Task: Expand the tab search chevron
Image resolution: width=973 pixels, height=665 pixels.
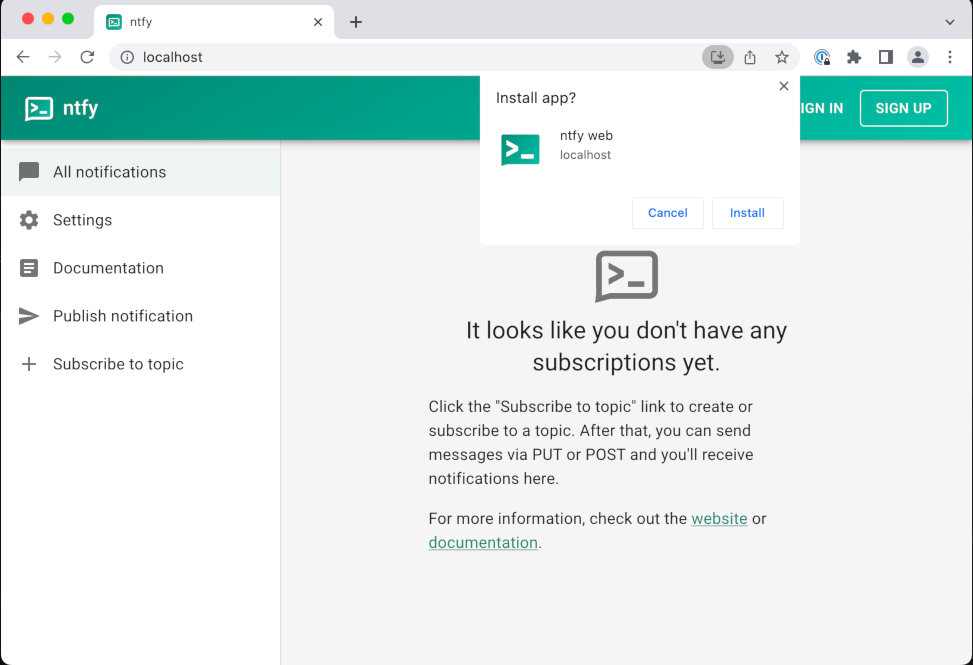Action: (950, 21)
